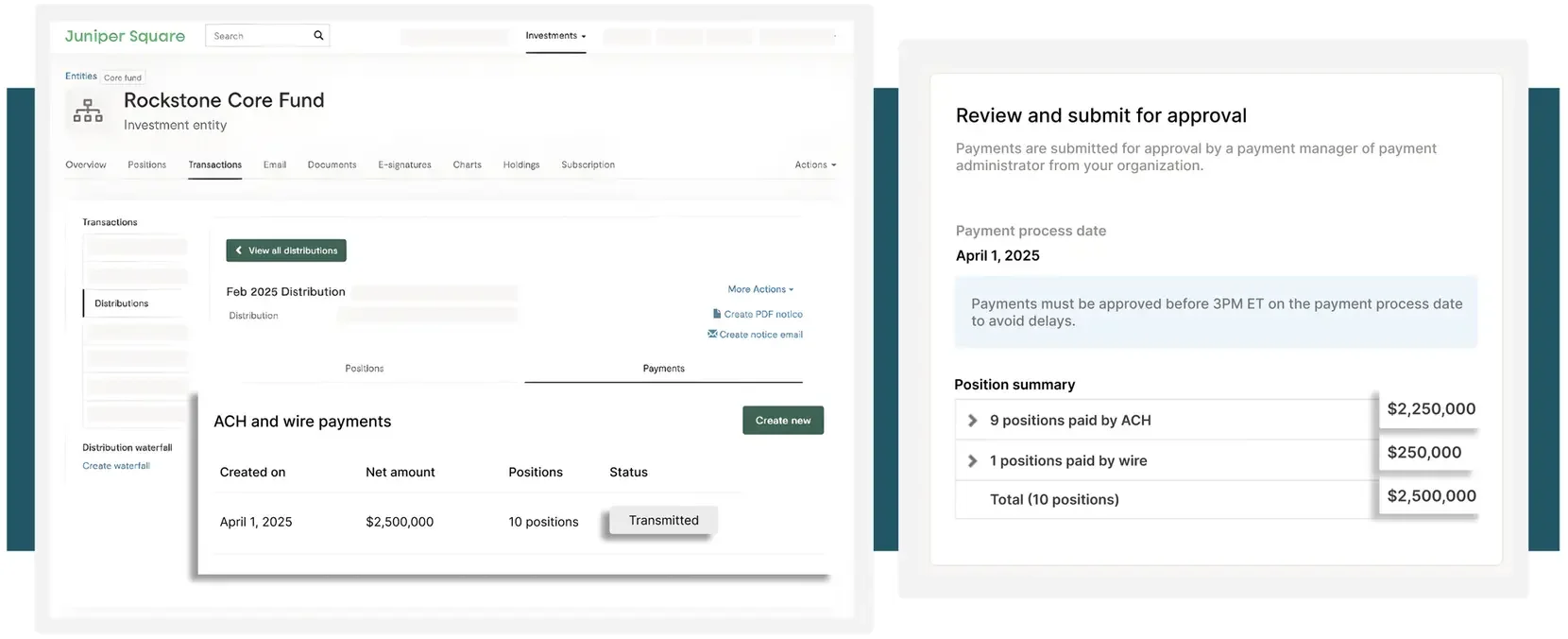Screen dimensions: 1568x639
Task: Click the $250,000 wire amount
Action: [x=1424, y=453]
